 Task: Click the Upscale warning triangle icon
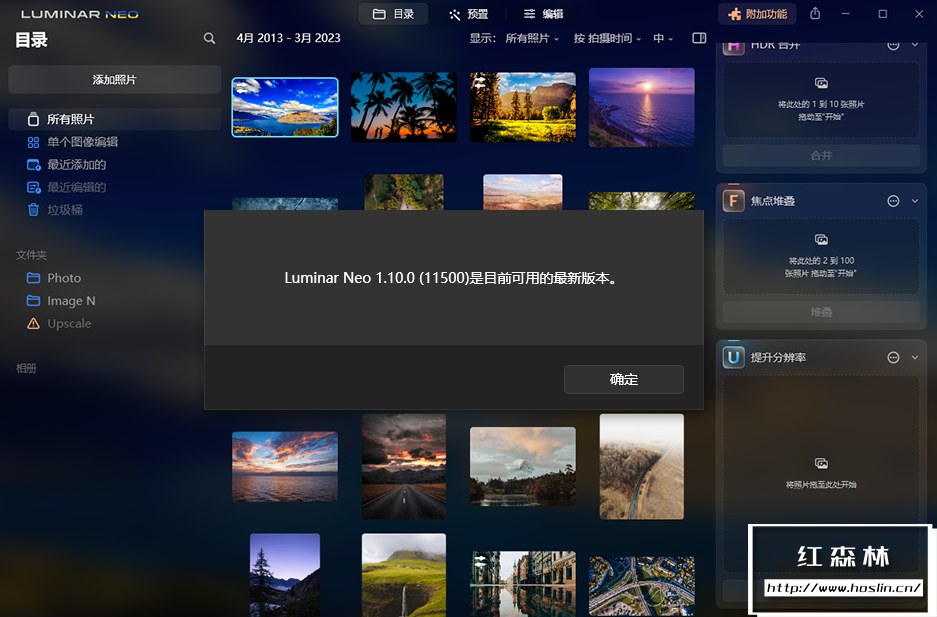point(33,323)
